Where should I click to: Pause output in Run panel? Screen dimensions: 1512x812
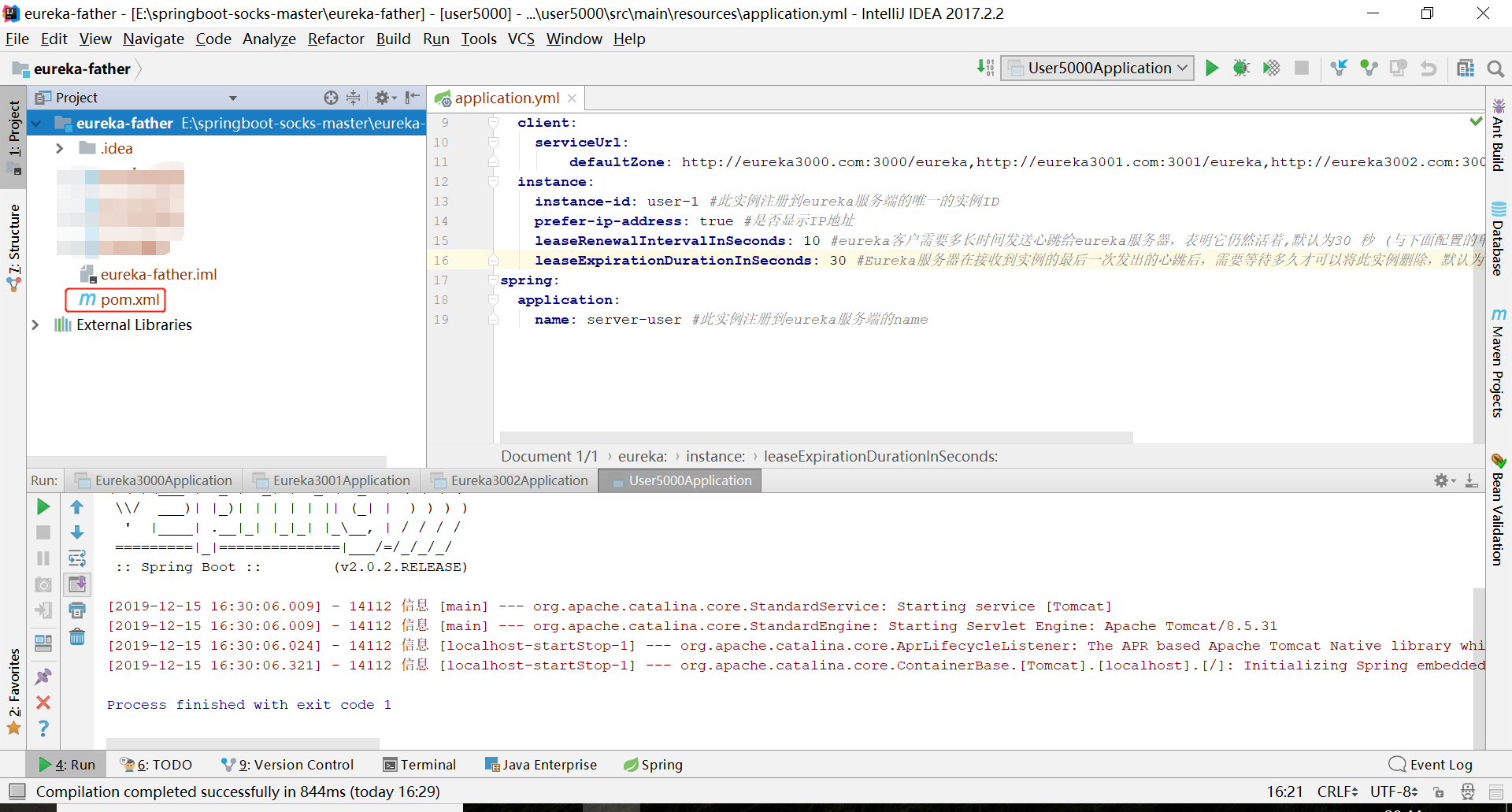[43, 558]
